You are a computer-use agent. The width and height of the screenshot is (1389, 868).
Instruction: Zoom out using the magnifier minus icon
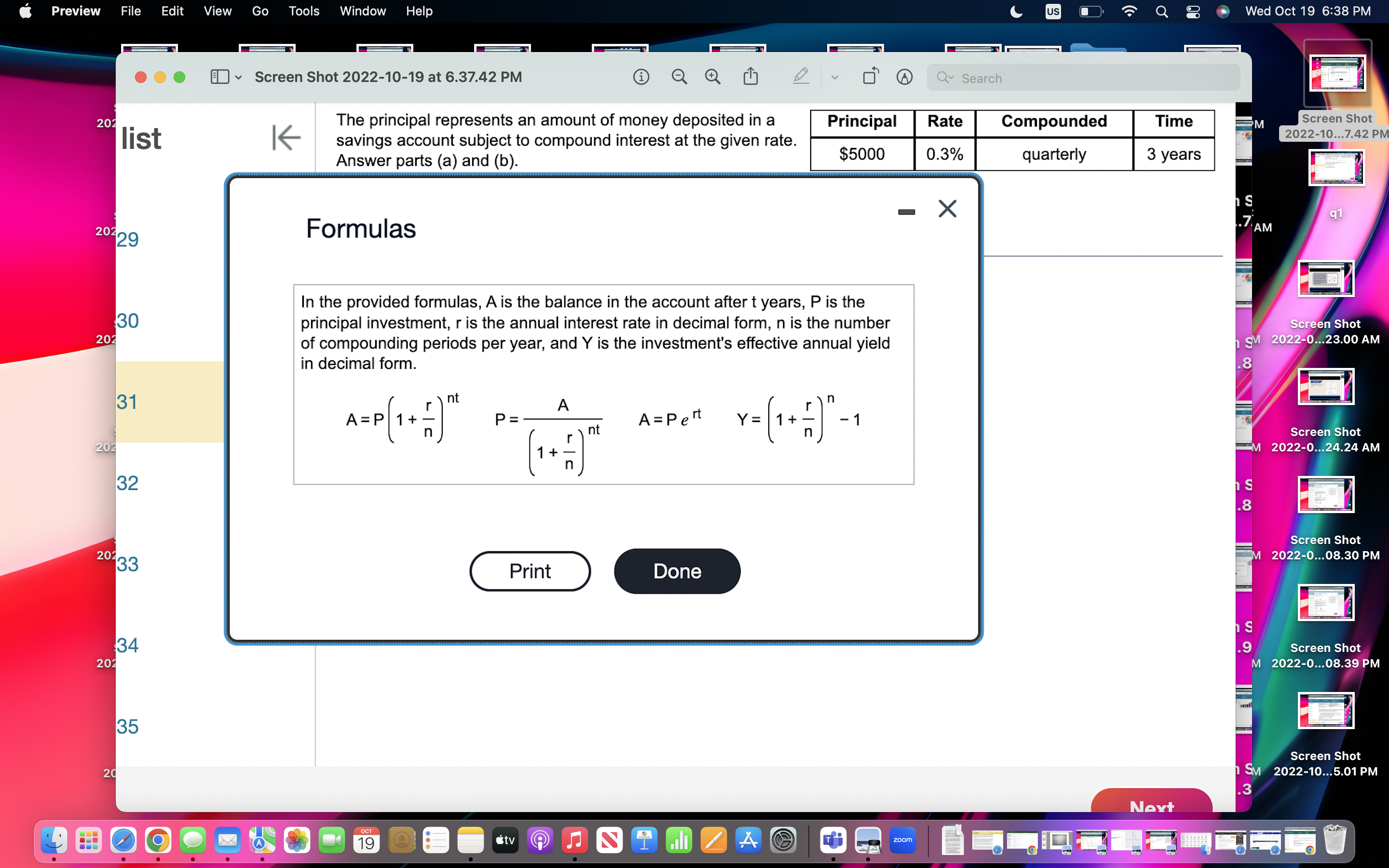(x=679, y=76)
